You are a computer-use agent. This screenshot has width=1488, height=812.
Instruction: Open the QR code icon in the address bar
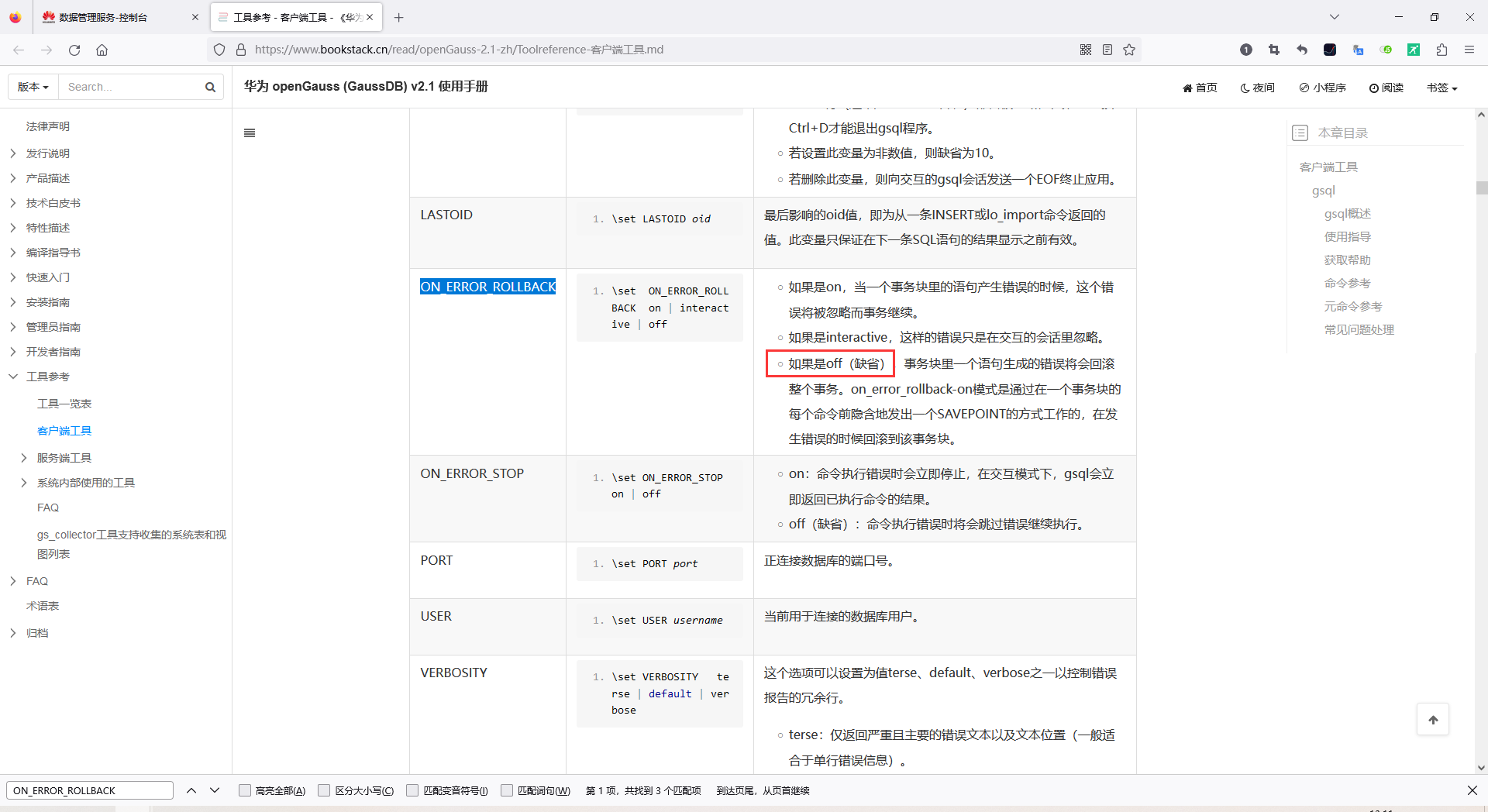pyautogui.click(x=1086, y=49)
